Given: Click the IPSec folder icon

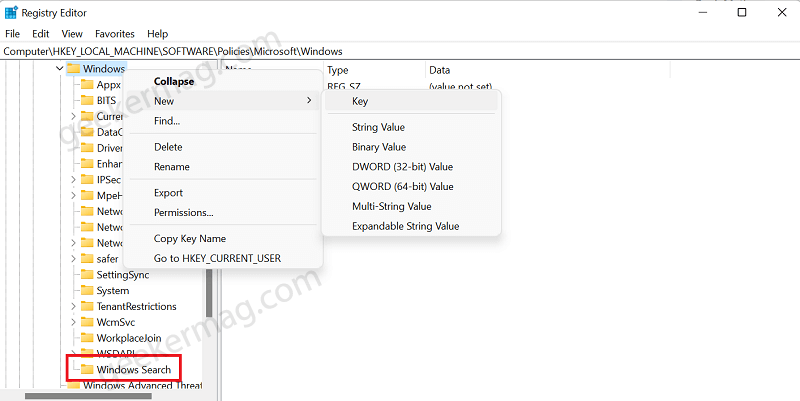Looking at the screenshot, I should 87,180.
